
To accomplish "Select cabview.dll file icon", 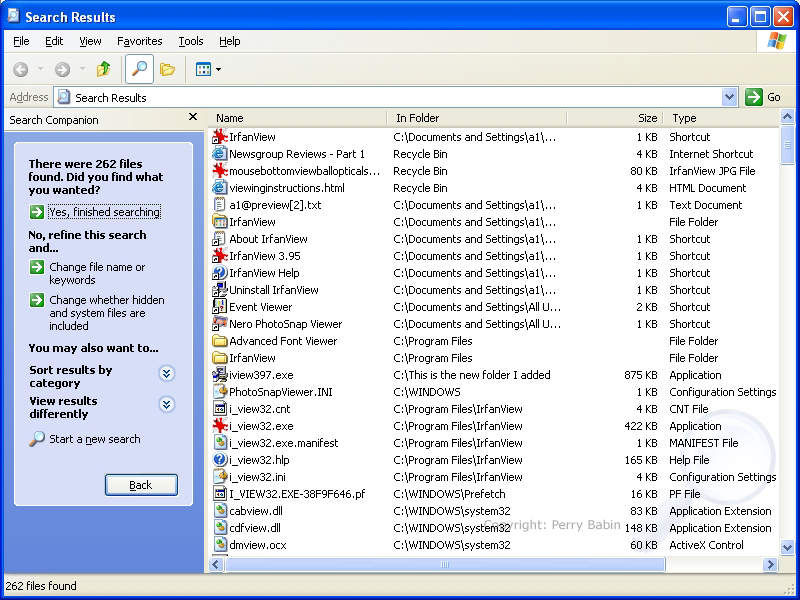I will click(220, 511).
